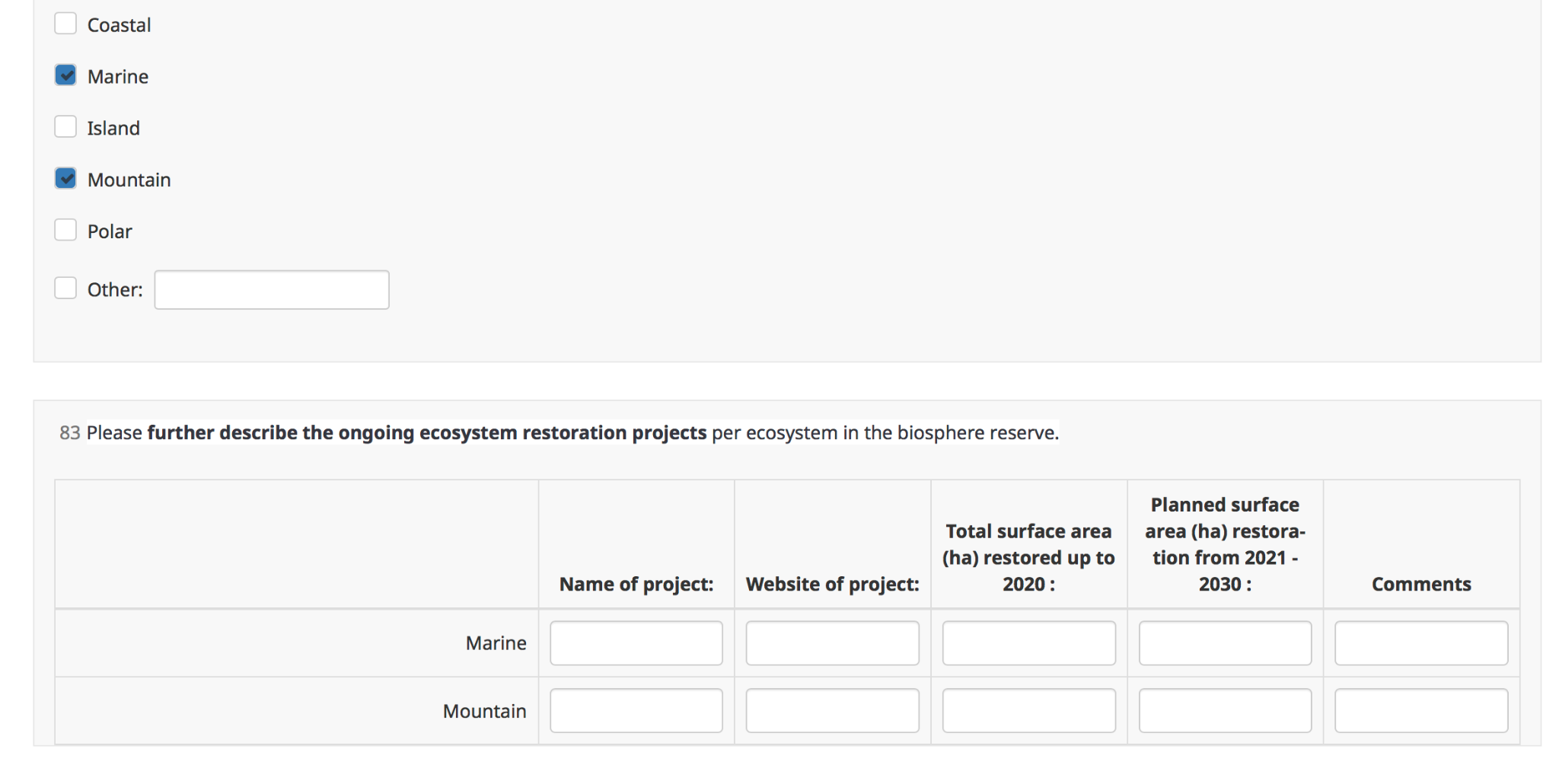Focus the Marine project name field
The image size is (1559, 784).
(636, 643)
